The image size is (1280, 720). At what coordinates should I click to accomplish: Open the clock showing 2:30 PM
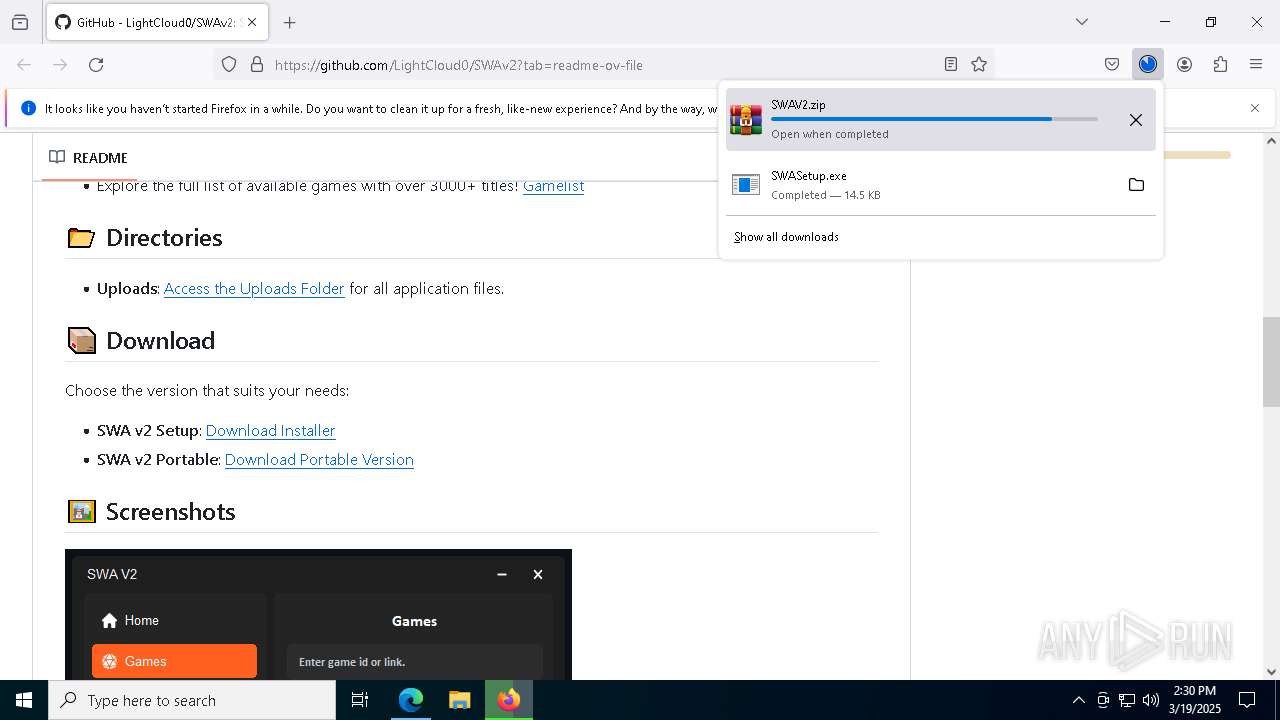pos(1194,700)
